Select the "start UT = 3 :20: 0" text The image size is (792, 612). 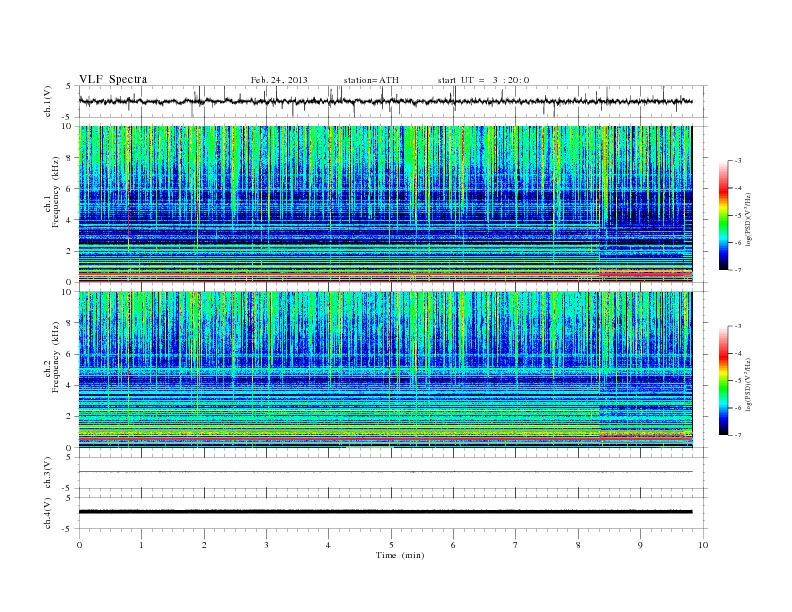(483, 80)
